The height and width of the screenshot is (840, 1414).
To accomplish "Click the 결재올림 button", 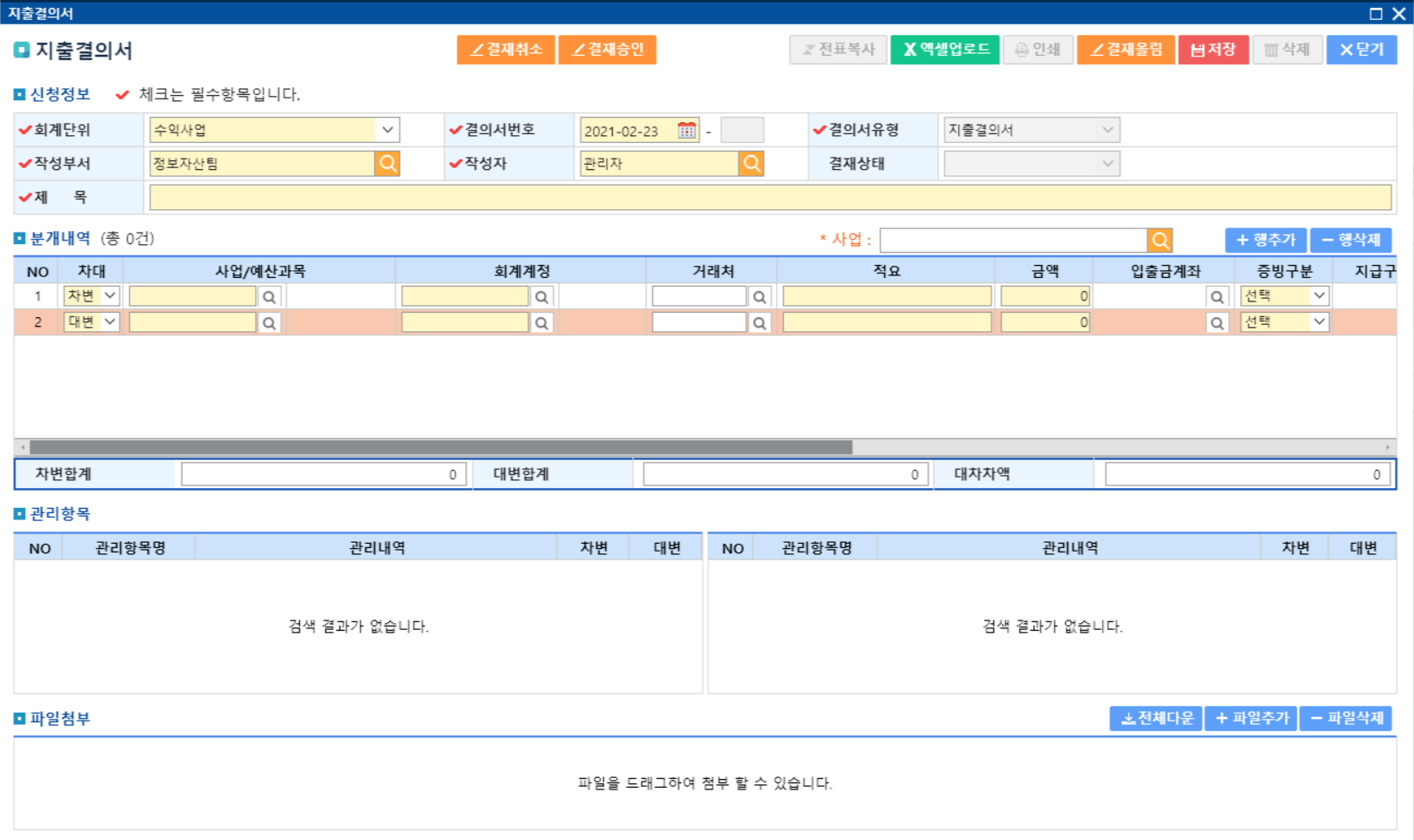I will click(1125, 50).
